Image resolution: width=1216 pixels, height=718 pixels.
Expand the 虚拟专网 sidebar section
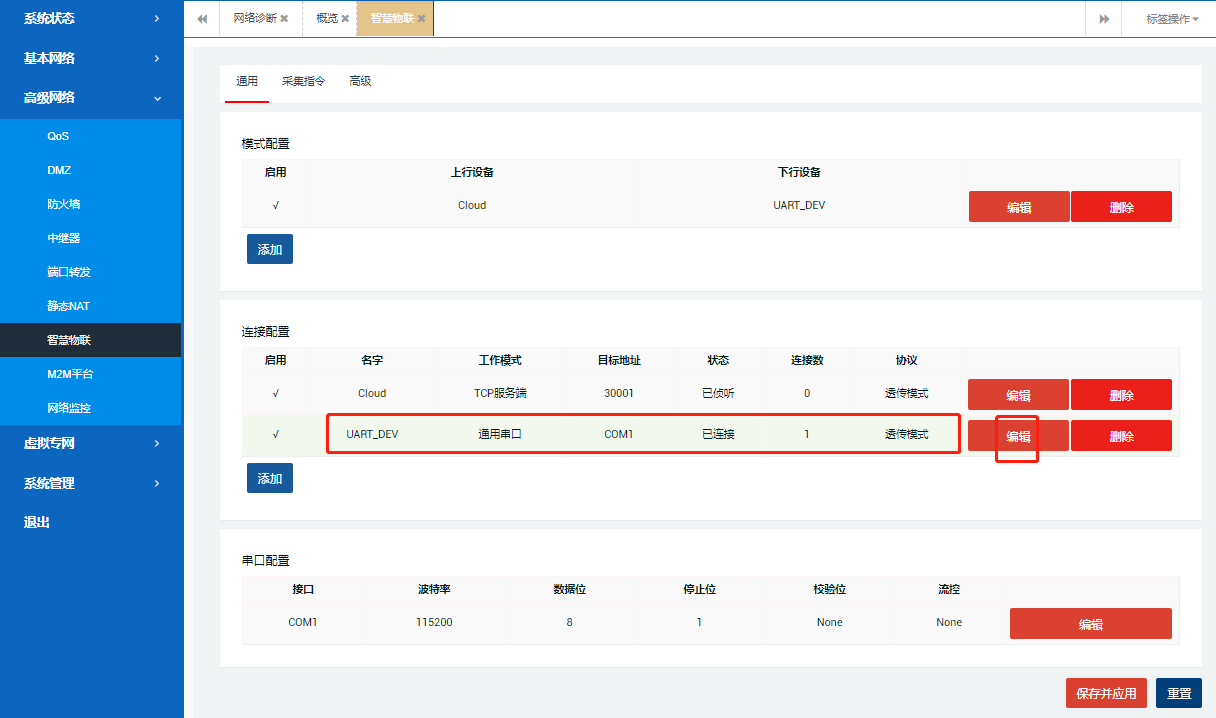click(x=92, y=443)
